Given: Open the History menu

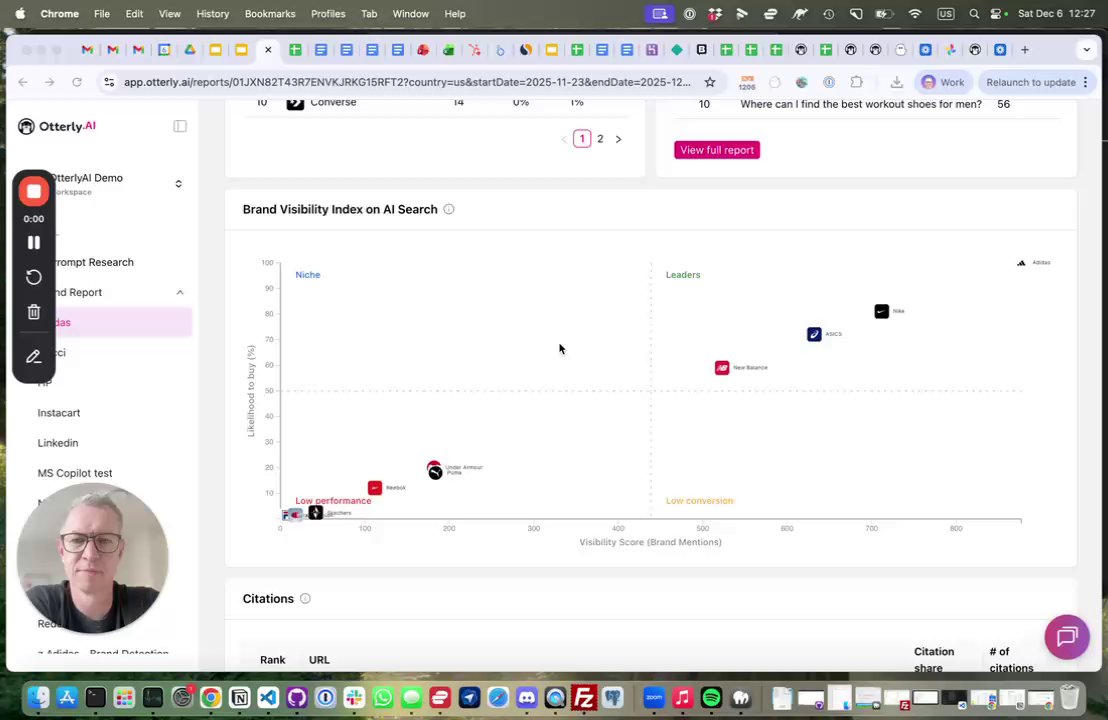Looking at the screenshot, I should click(x=213, y=13).
